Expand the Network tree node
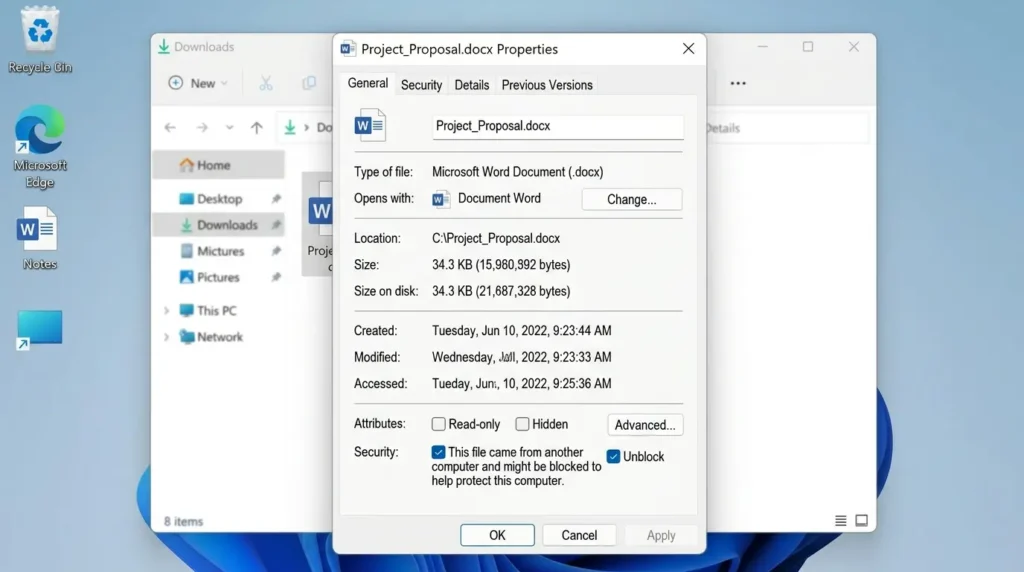The width and height of the screenshot is (1024, 572). coord(167,337)
